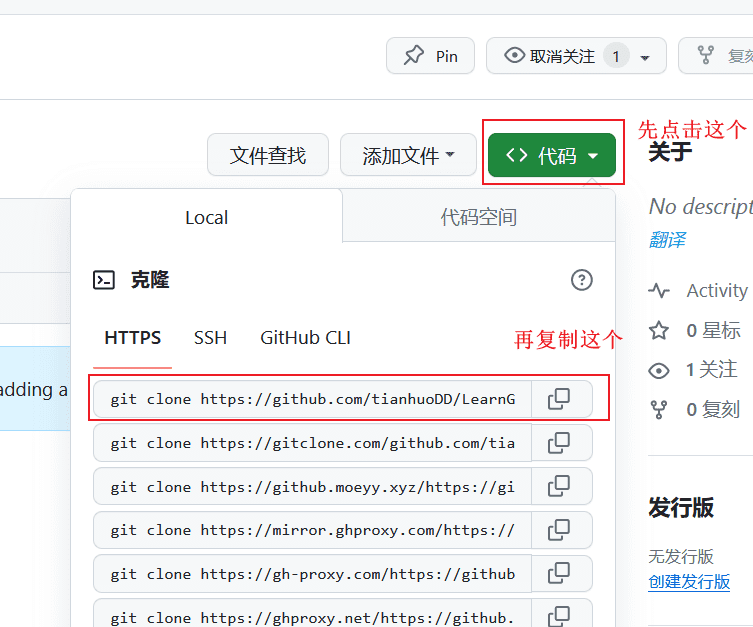The image size is (753, 627).
Task: Copy the github.com/tianhuoDD clone command
Action: point(559,399)
